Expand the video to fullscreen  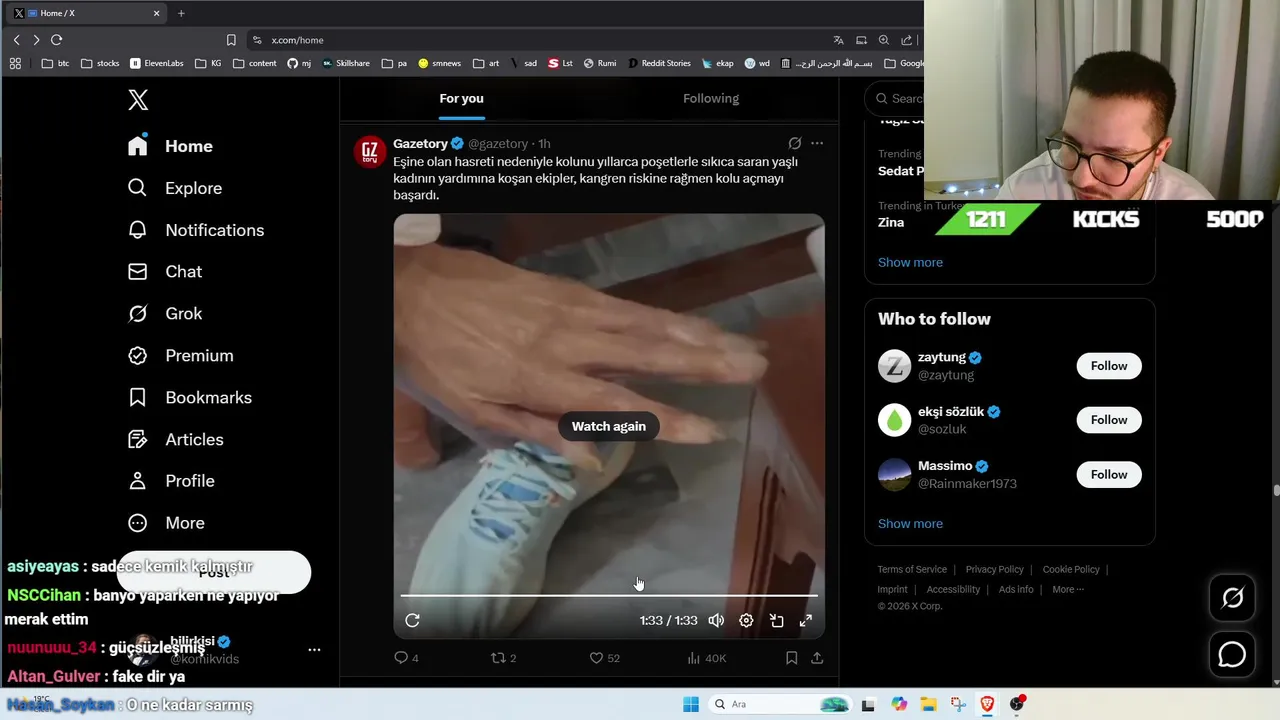click(806, 621)
